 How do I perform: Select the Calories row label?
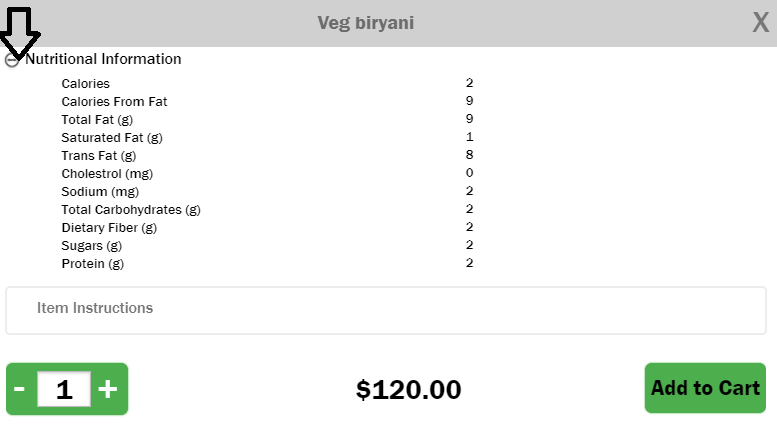[x=86, y=84]
